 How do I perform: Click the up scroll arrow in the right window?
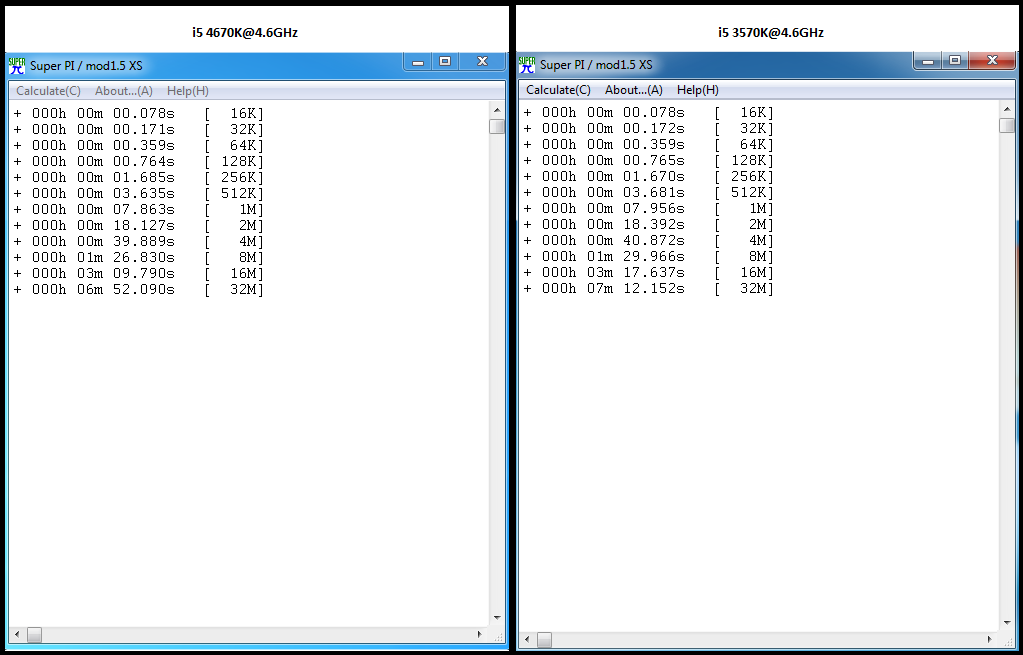tap(1007, 110)
